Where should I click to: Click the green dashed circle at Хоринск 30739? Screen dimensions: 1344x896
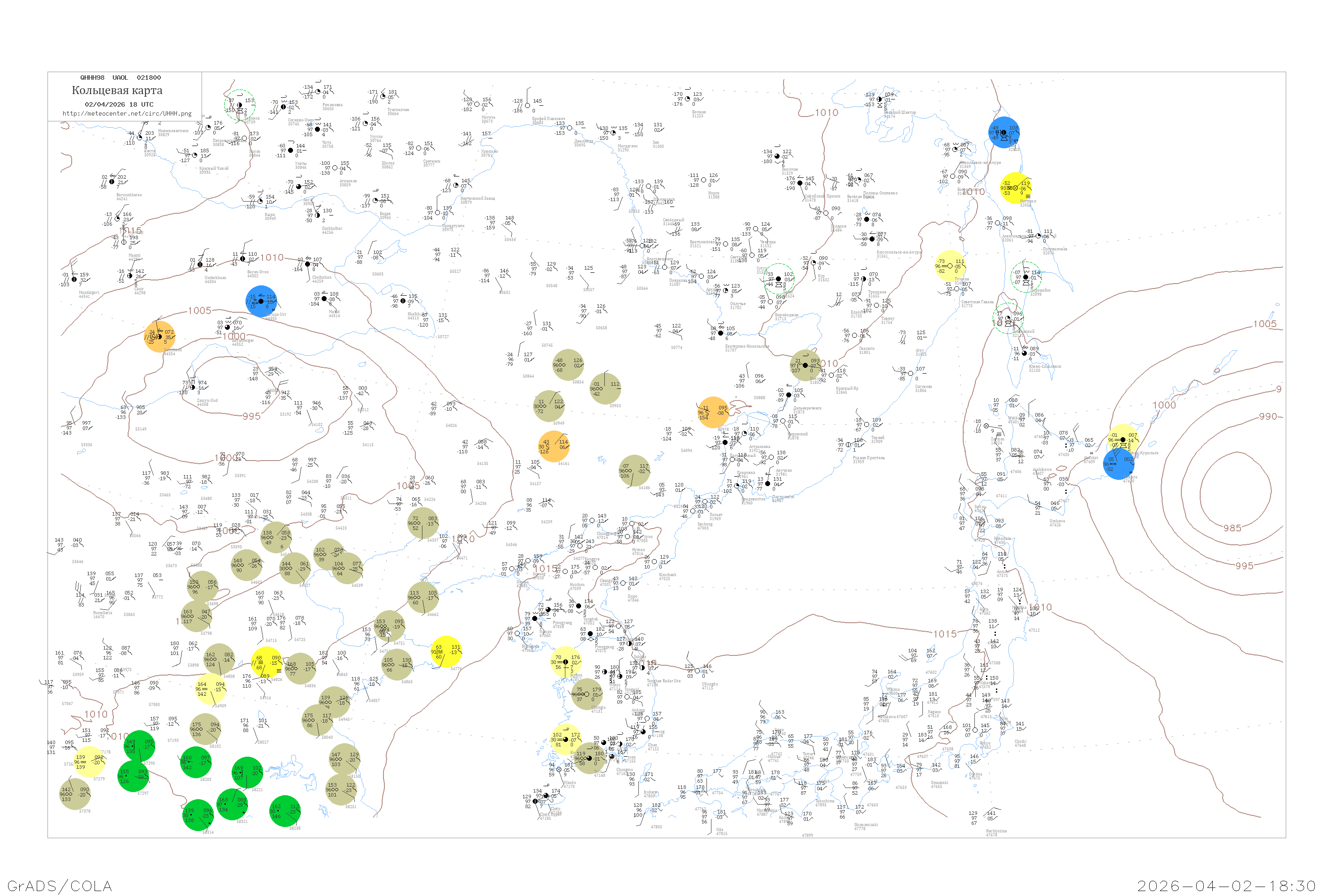[239, 105]
